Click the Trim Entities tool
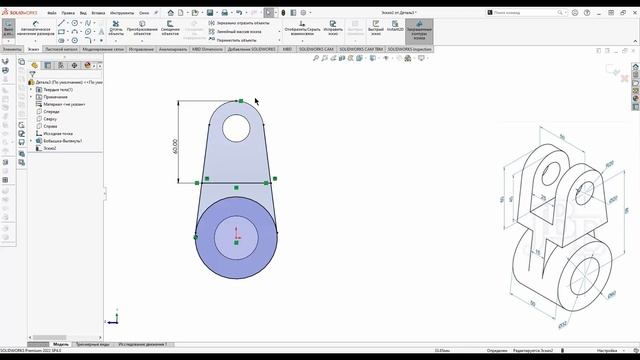 (x=116, y=28)
